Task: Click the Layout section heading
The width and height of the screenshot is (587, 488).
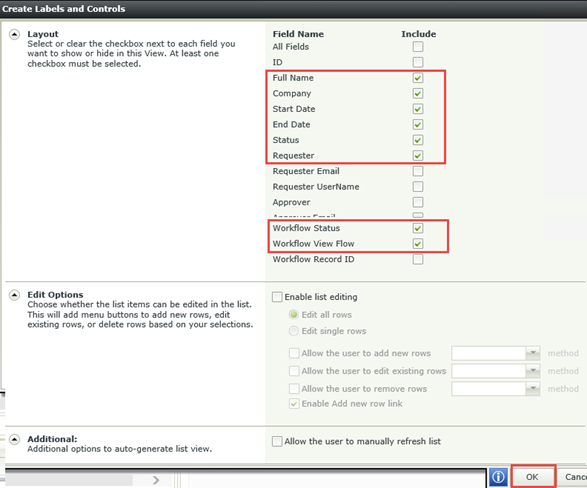Action: point(43,34)
